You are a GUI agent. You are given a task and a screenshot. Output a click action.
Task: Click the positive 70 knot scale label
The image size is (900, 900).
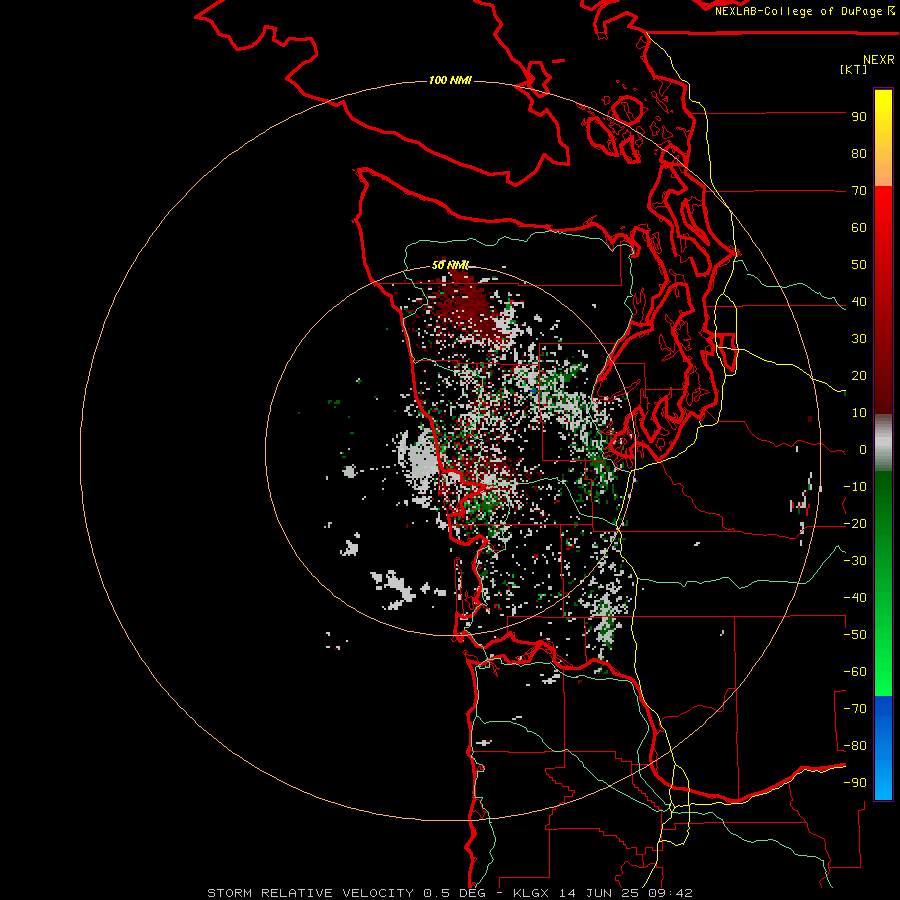pos(859,191)
